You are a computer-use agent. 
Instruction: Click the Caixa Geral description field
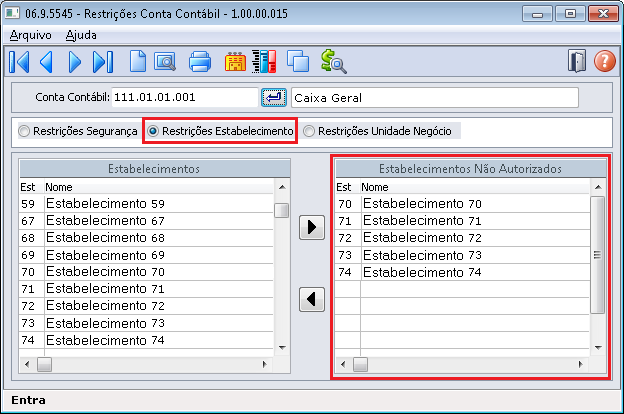click(435, 98)
